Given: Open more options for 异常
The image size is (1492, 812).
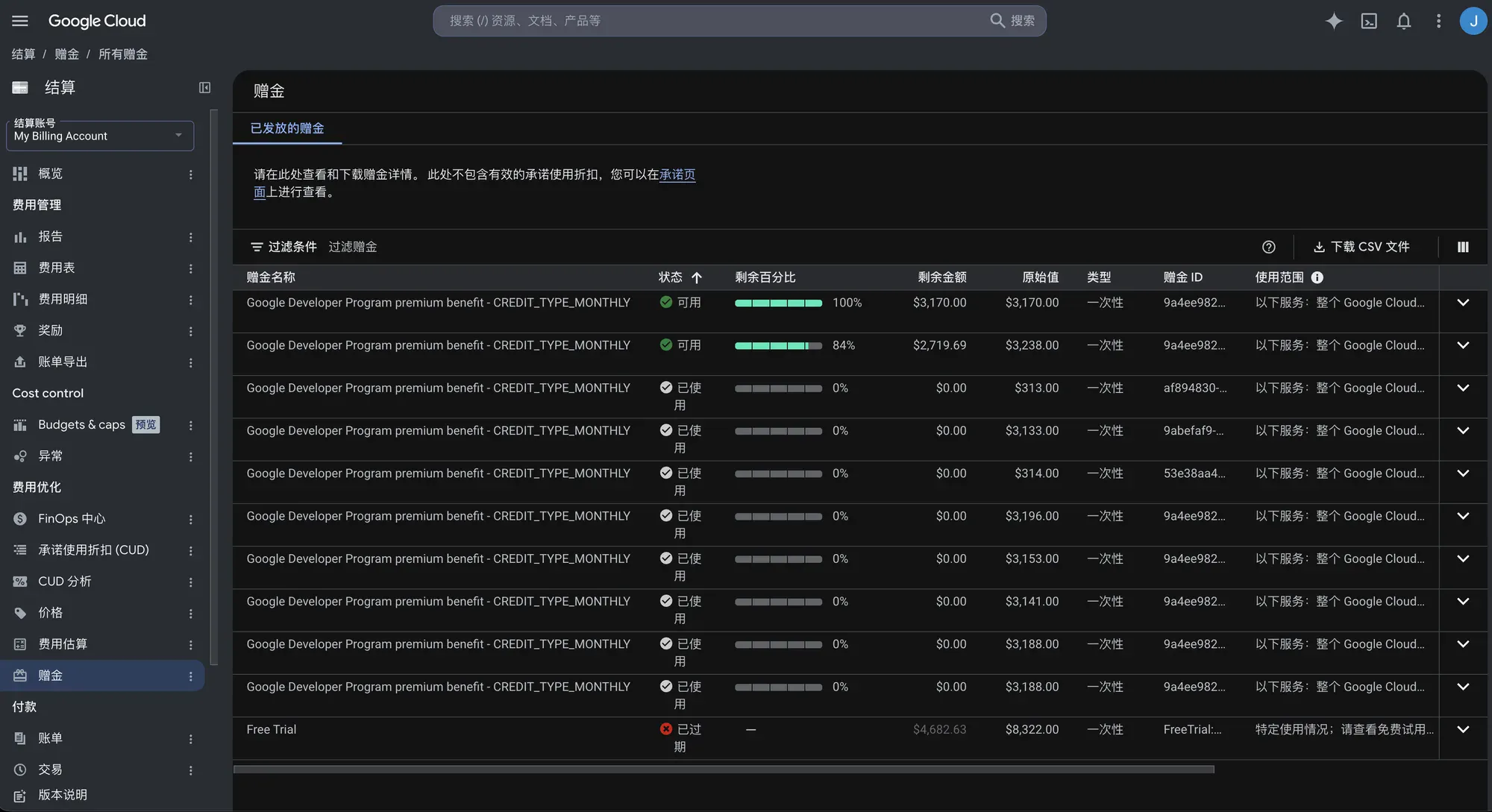Looking at the screenshot, I should [191, 456].
